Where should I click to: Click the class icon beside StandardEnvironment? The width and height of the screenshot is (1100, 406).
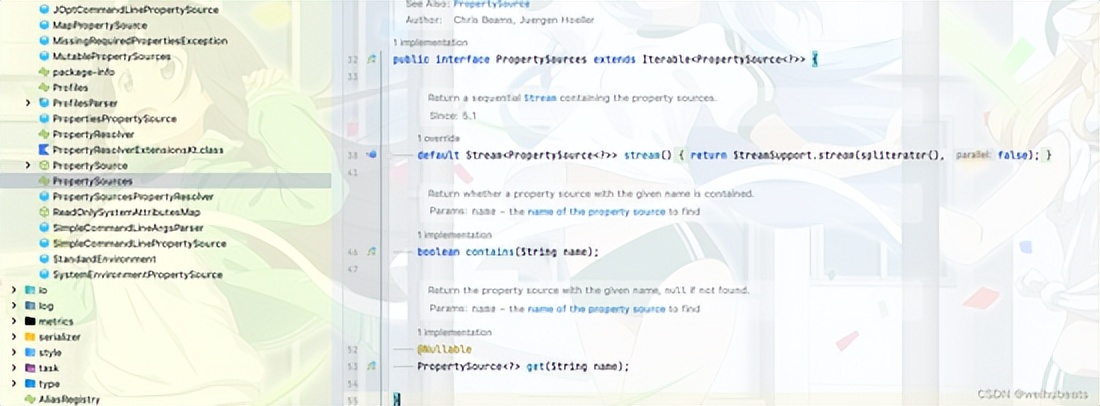click(44, 259)
